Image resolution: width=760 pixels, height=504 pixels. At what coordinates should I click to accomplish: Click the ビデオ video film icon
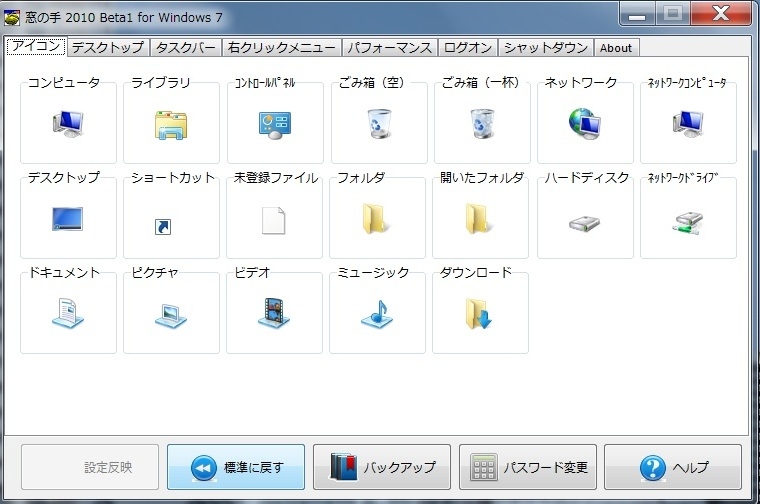[x=274, y=313]
